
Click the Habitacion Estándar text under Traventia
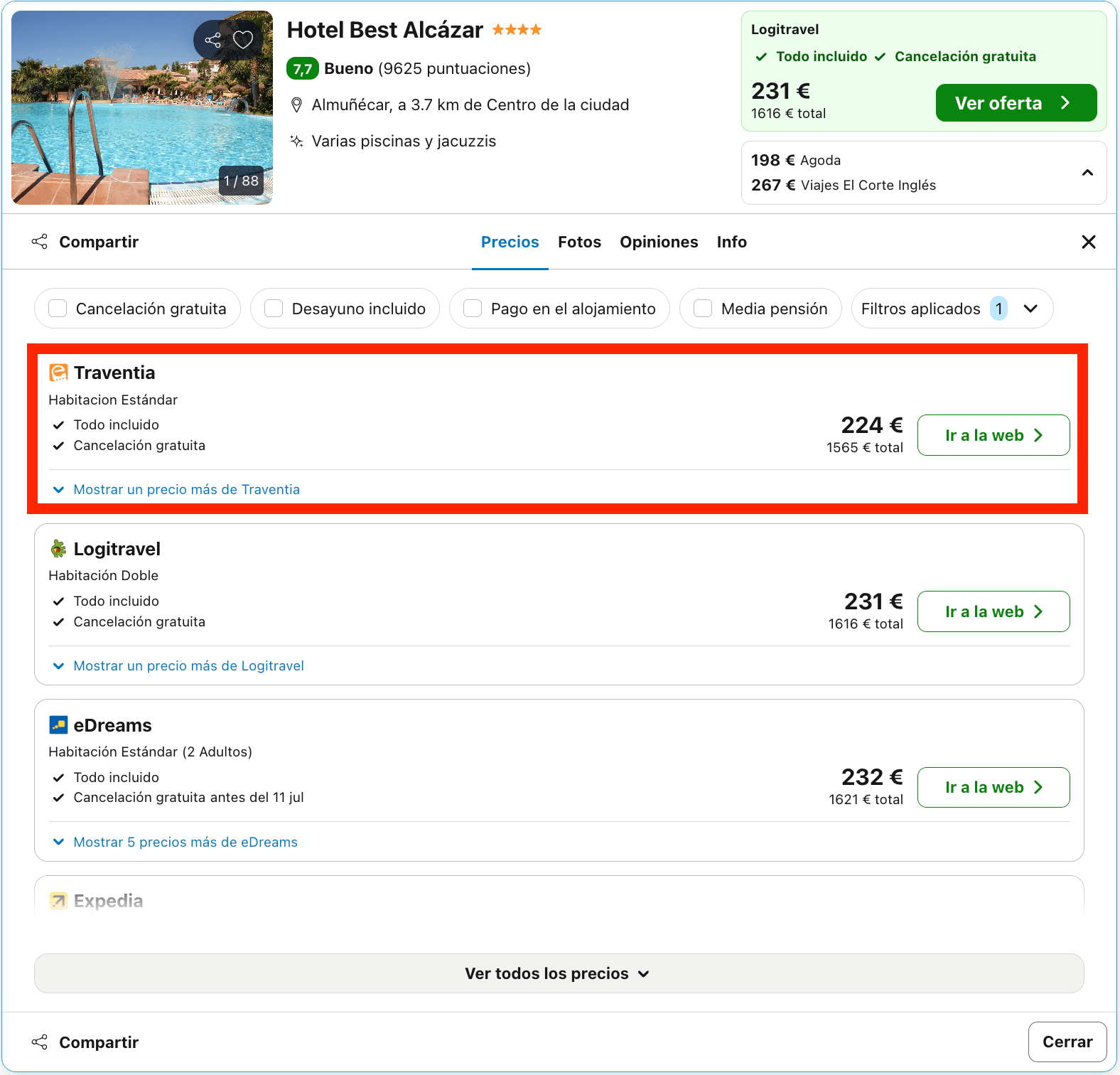click(x=113, y=400)
